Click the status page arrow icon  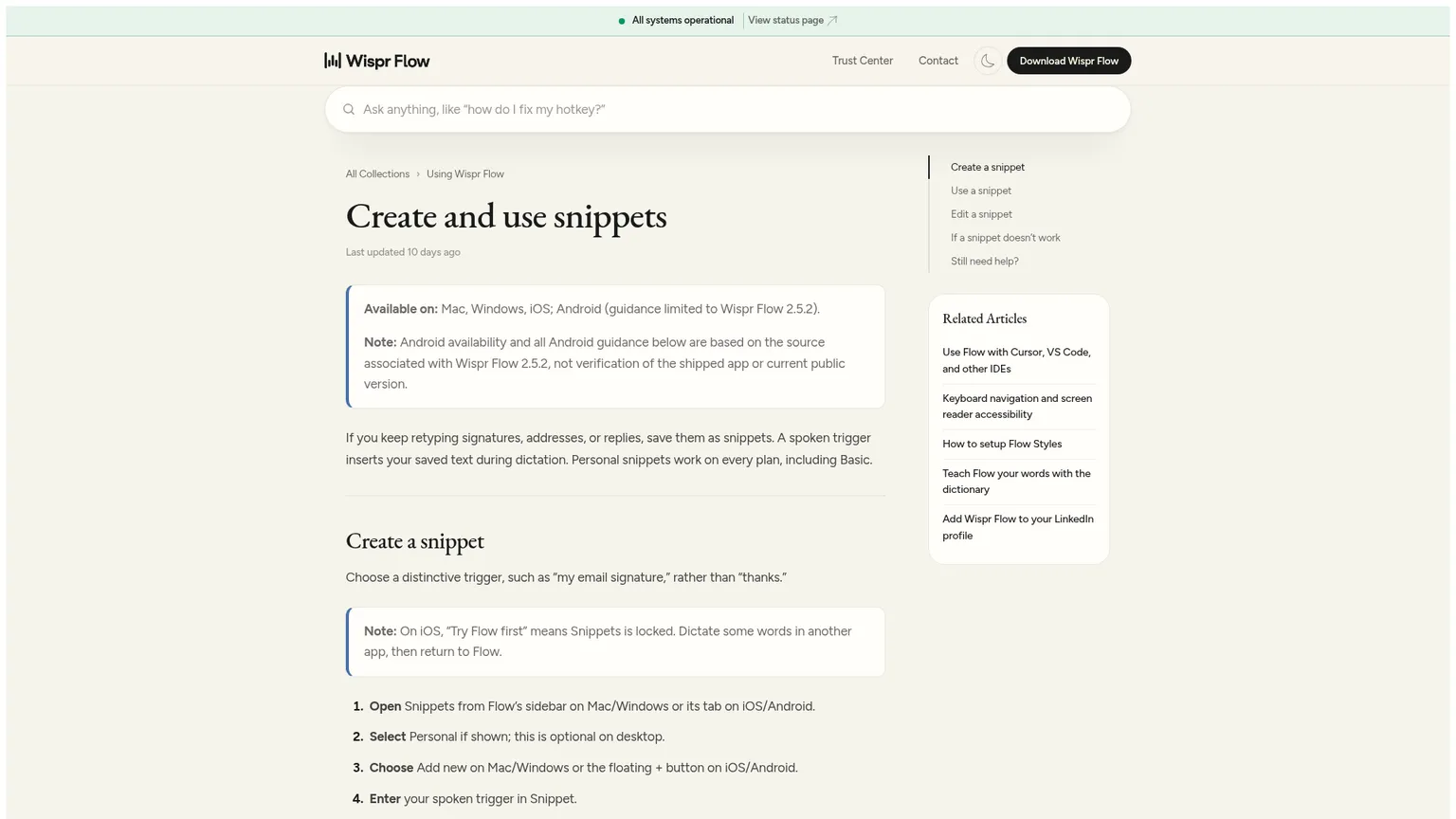tap(832, 20)
